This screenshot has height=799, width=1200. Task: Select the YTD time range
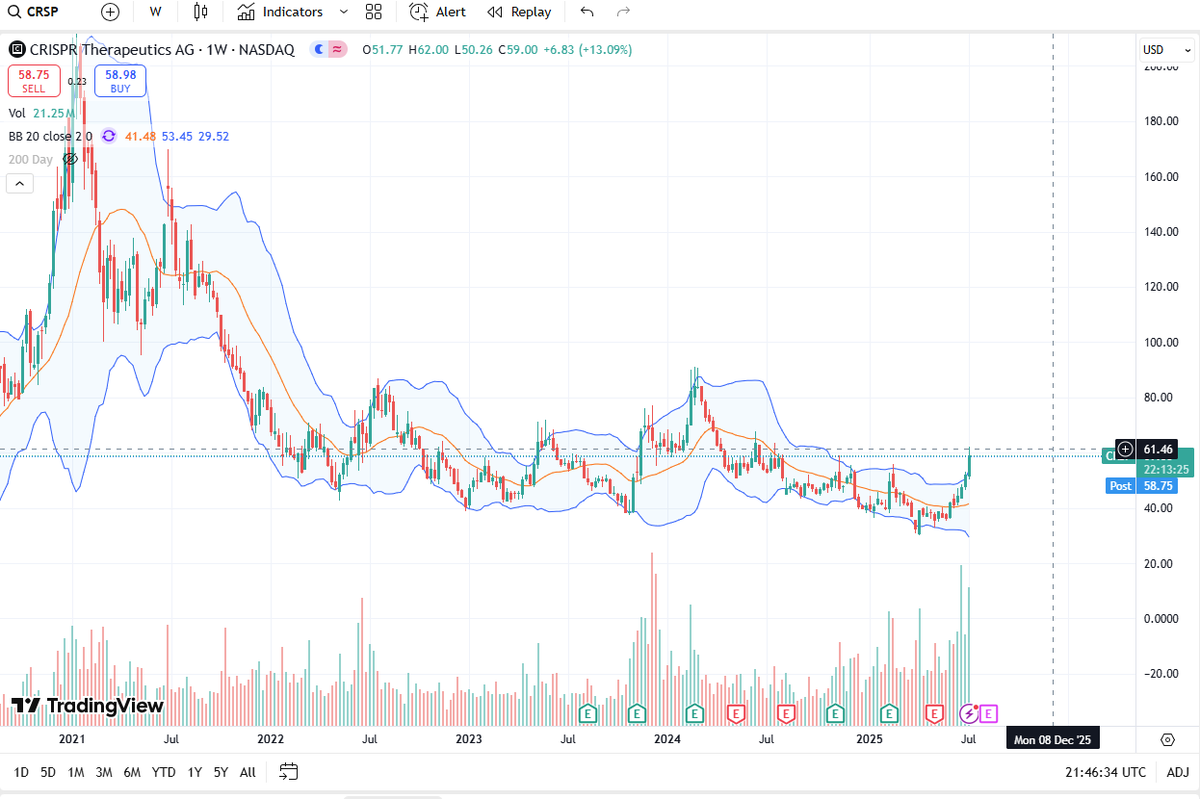(x=164, y=772)
